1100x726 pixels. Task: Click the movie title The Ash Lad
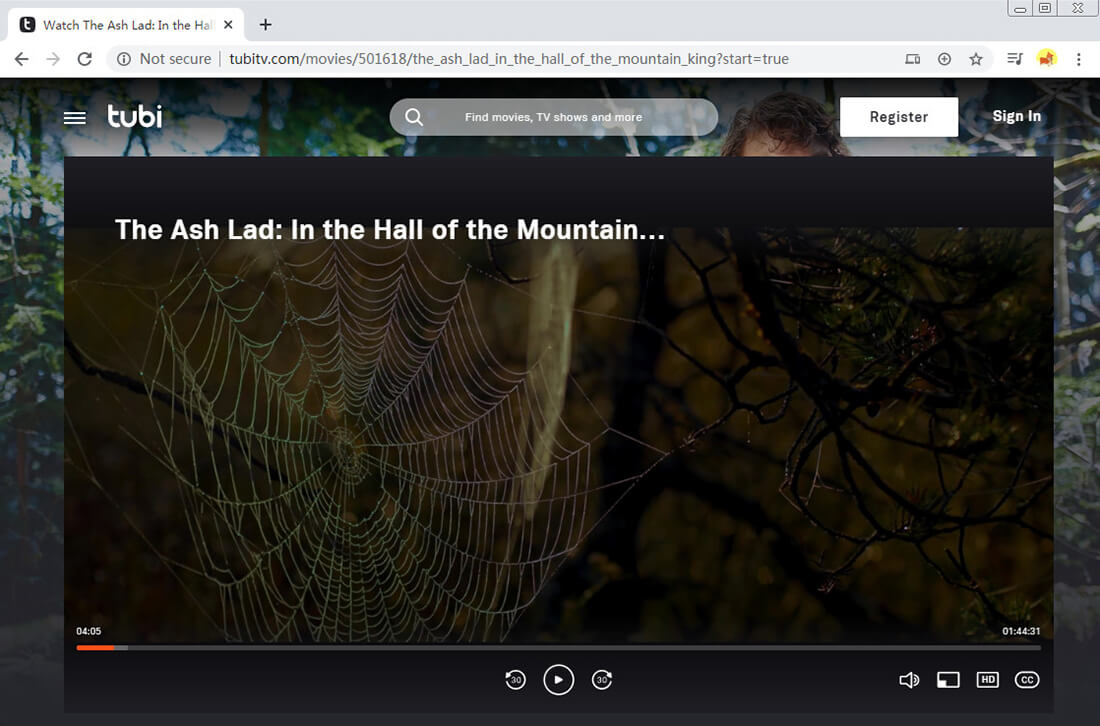point(390,230)
